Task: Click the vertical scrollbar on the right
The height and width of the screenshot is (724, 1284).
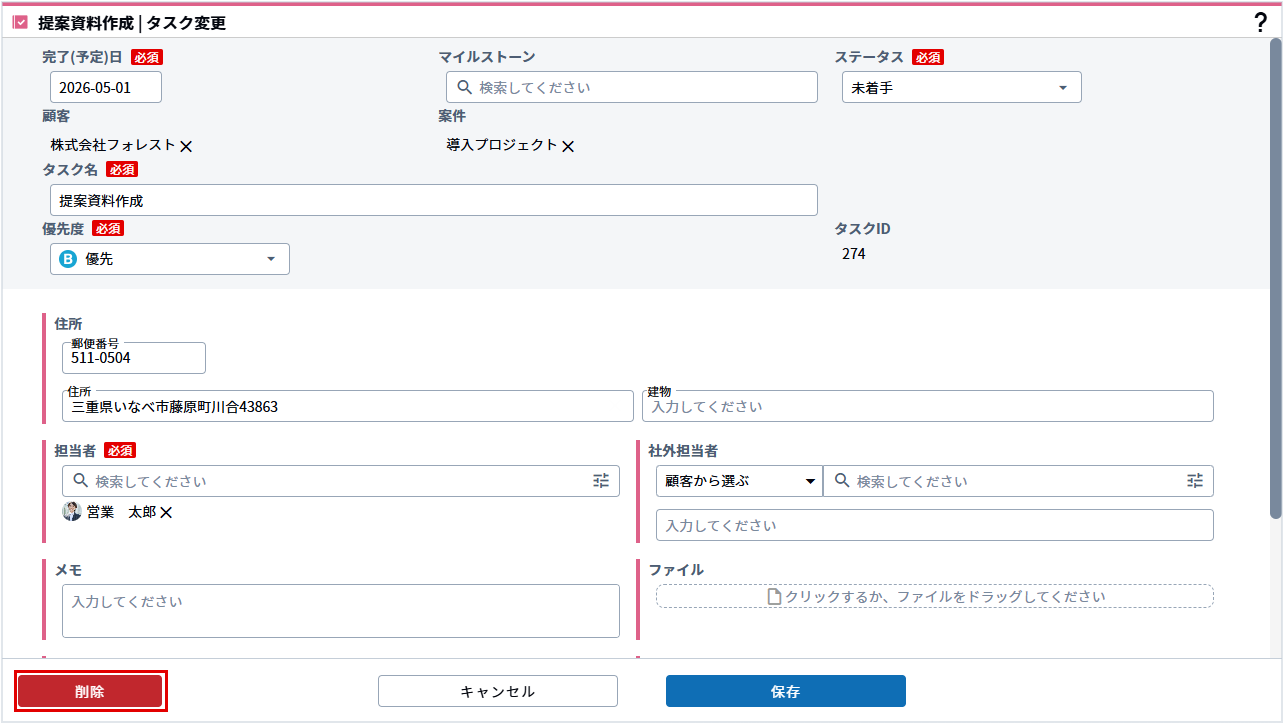Action: point(1275,280)
